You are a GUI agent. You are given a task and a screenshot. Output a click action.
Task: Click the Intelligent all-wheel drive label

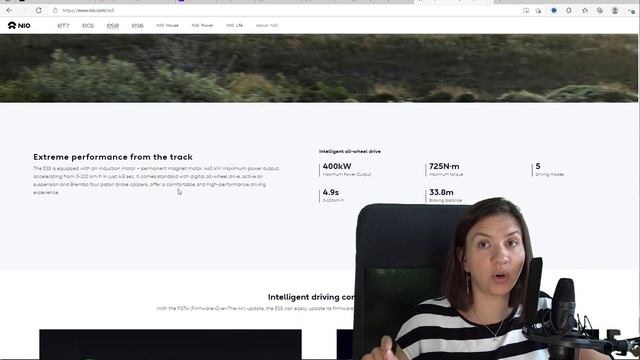point(350,151)
